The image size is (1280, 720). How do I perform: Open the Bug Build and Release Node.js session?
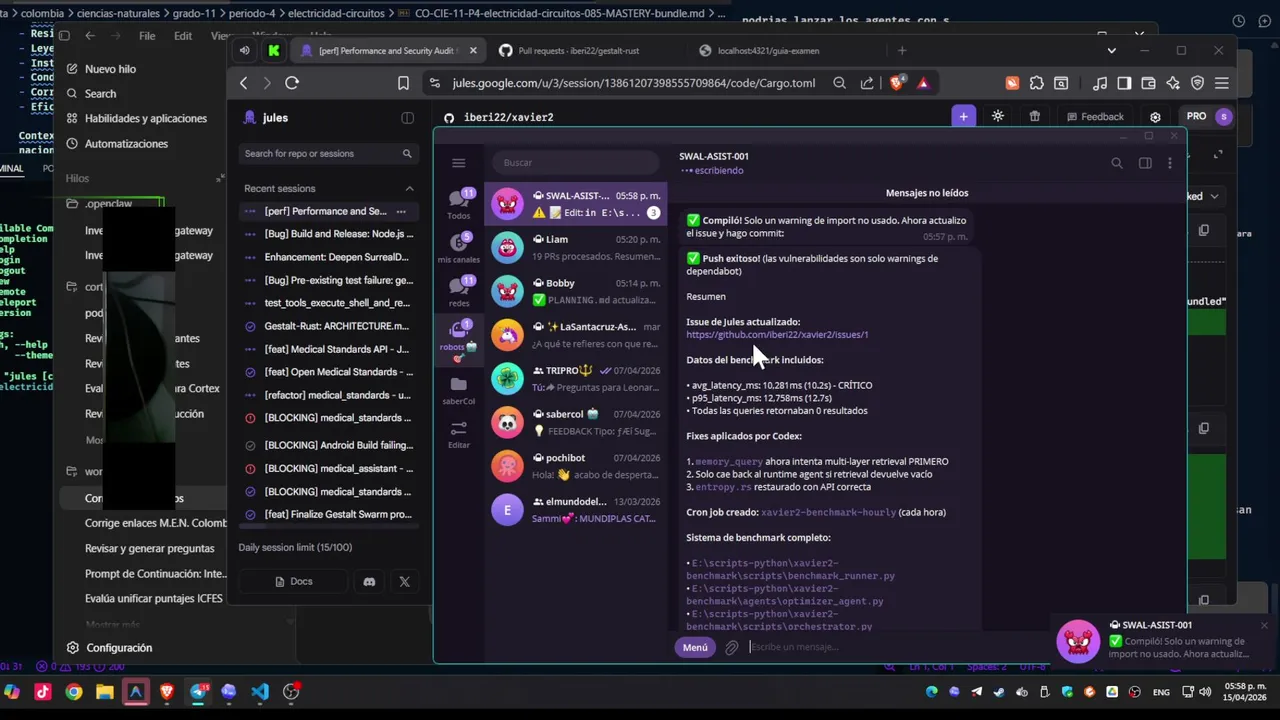329,234
